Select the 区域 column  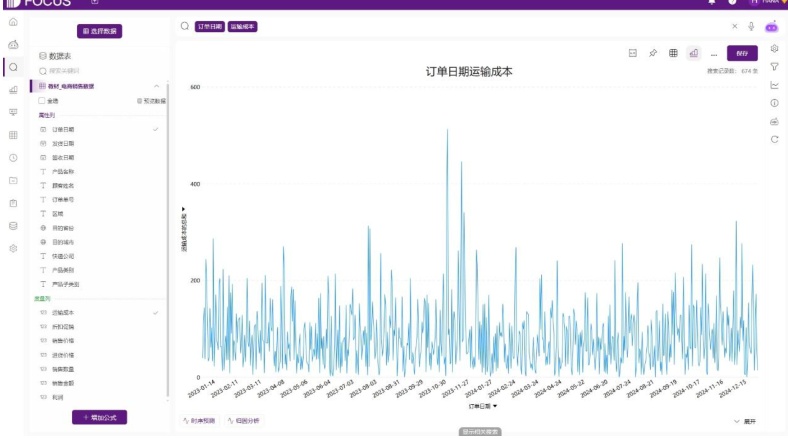(58, 214)
